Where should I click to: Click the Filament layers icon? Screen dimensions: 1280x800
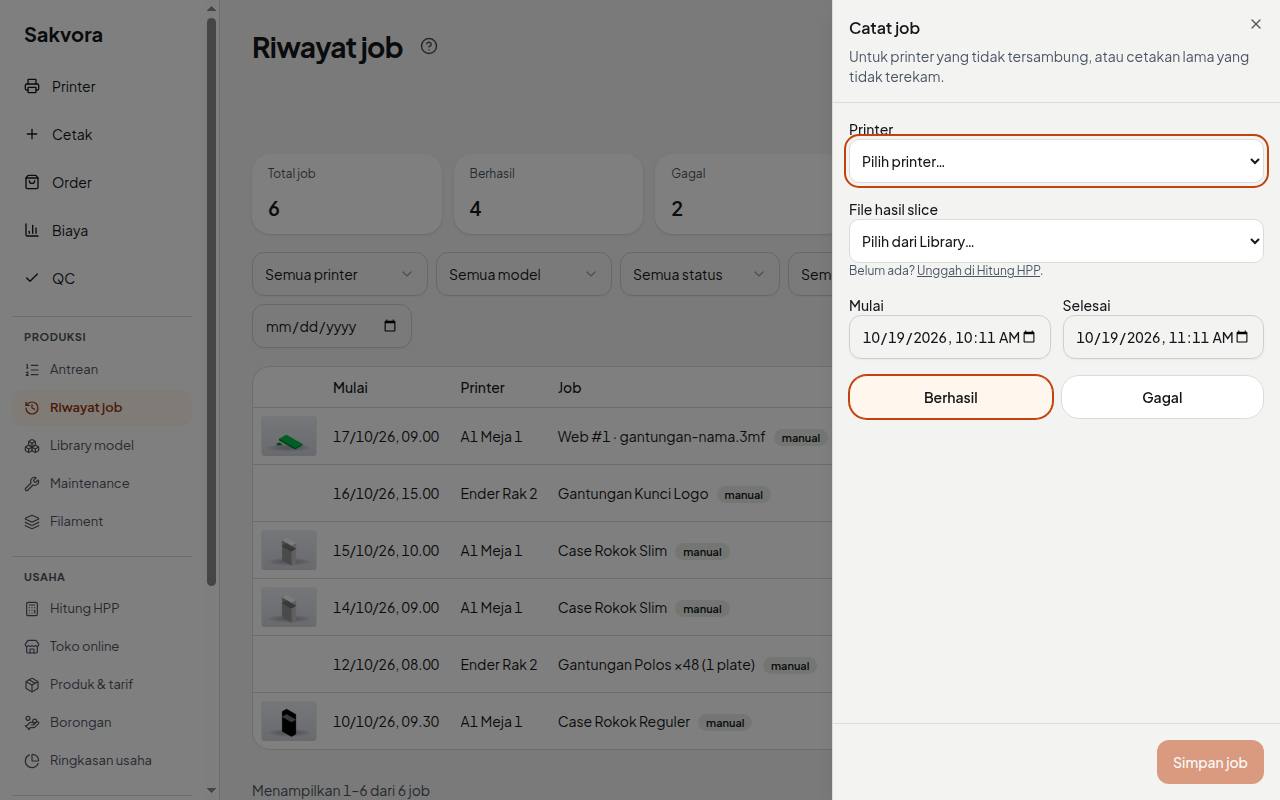pos(32,521)
